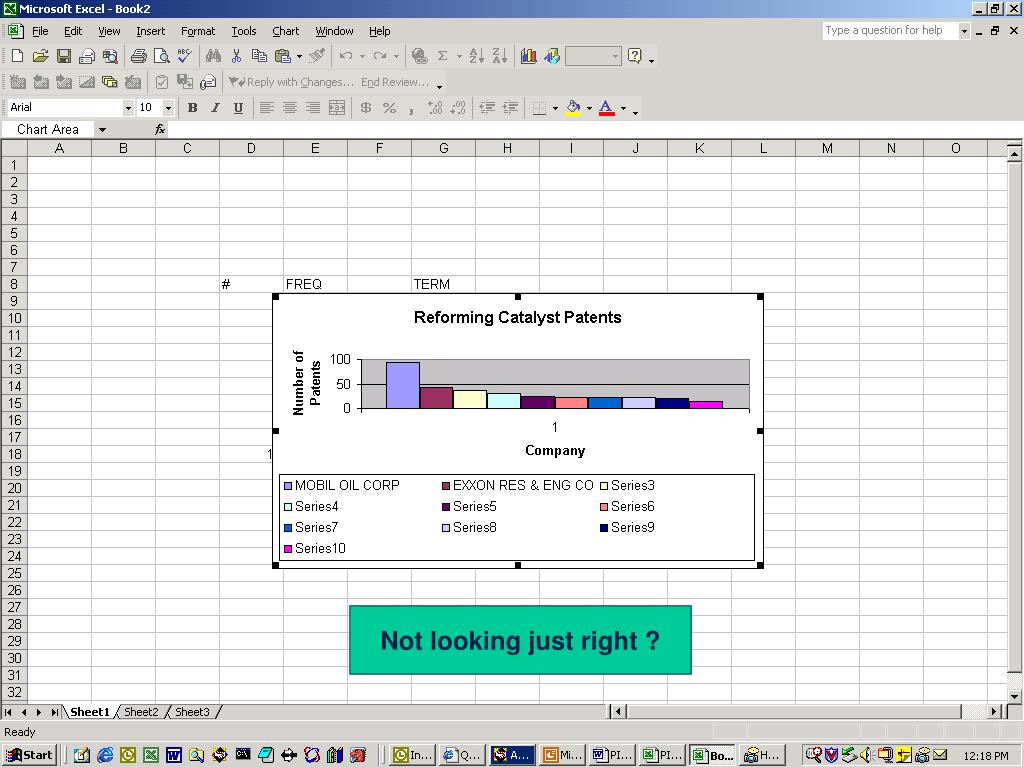This screenshot has height=768, width=1024.
Task: Open the Chart menu
Action: (285, 31)
